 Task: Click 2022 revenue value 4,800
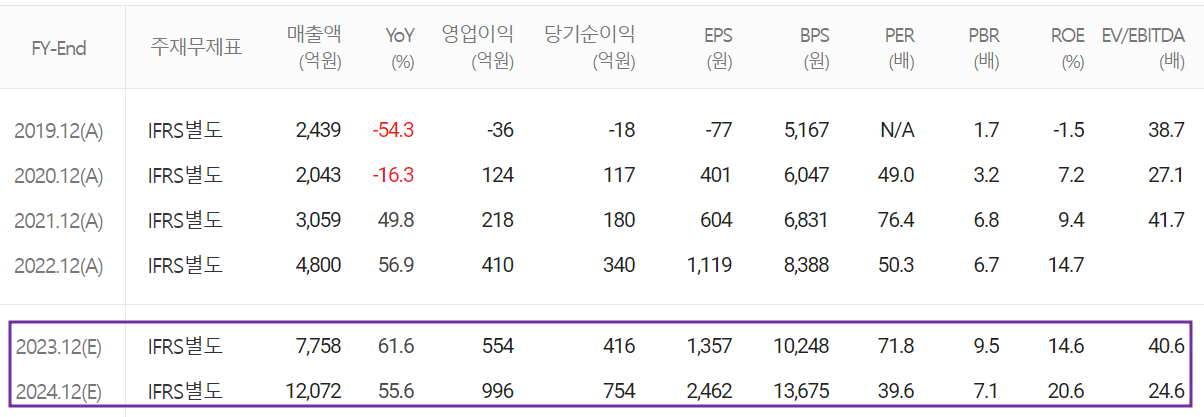(319, 265)
